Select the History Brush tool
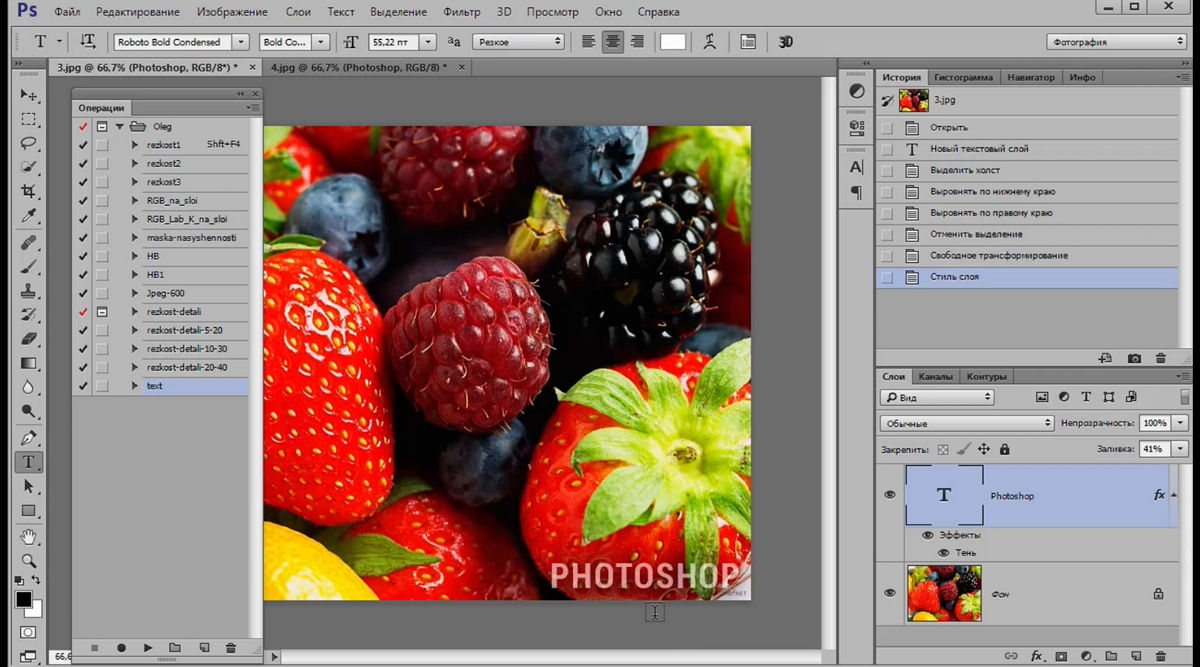The width and height of the screenshot is (1200, 667). point(28,315)
